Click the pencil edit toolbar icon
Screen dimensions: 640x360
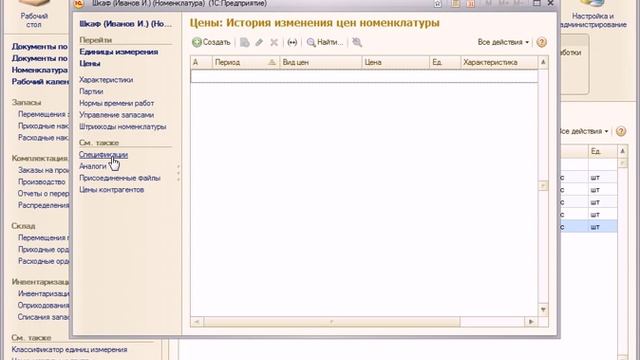click(259, 42)
